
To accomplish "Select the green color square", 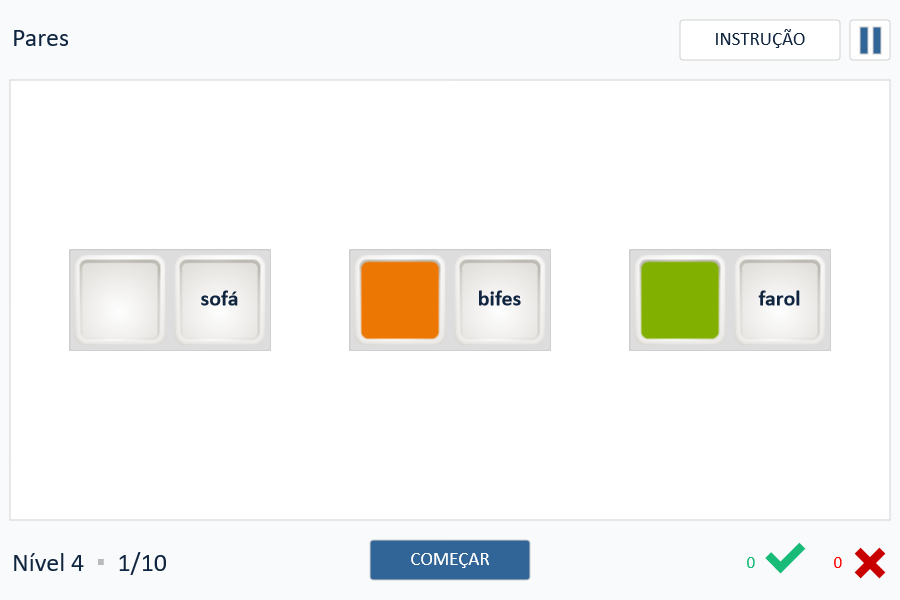I will [x=680, y=299].
